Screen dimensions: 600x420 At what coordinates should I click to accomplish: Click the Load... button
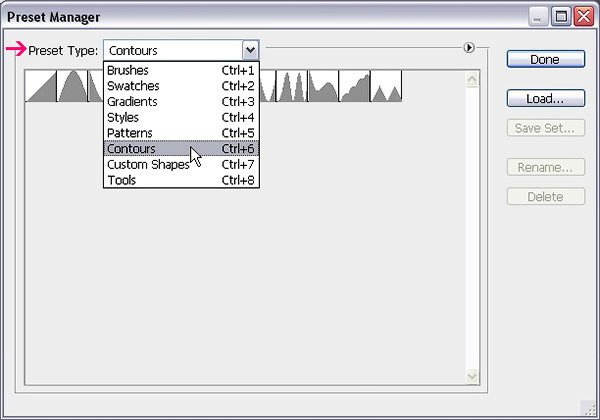pos(546,99)
